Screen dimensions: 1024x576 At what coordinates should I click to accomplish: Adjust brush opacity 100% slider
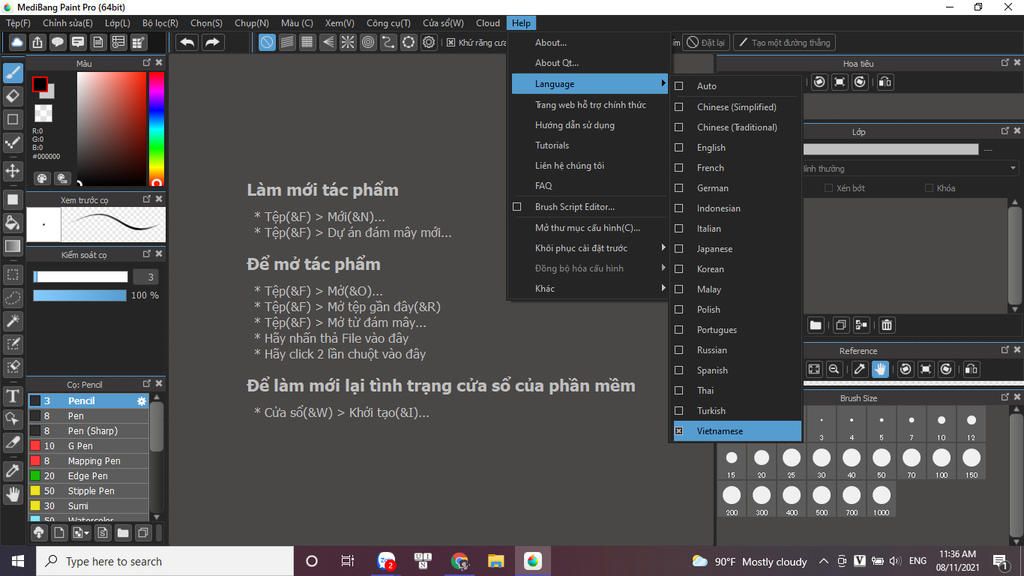(x=80, y=295)
